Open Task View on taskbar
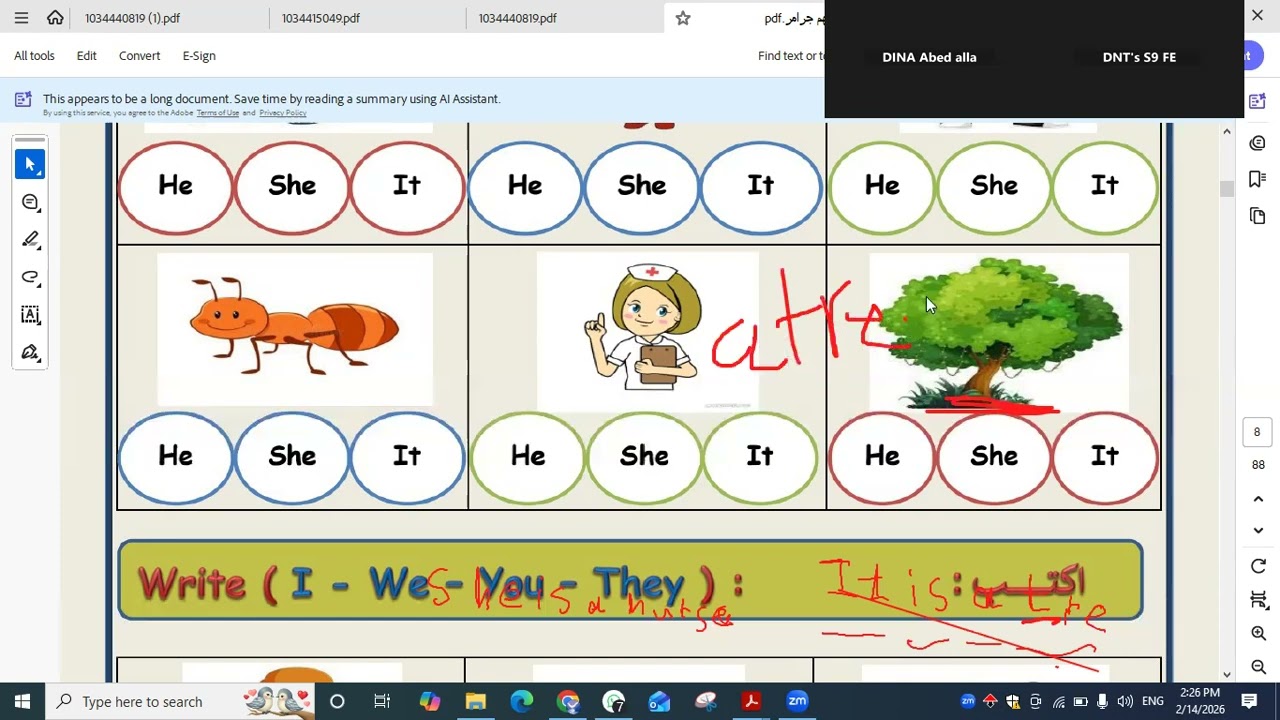 click(x=382, y=701)
